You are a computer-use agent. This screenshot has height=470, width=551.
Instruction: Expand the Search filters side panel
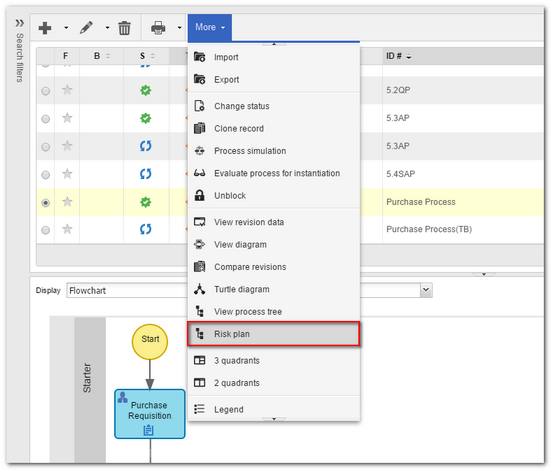pos(20,23)
